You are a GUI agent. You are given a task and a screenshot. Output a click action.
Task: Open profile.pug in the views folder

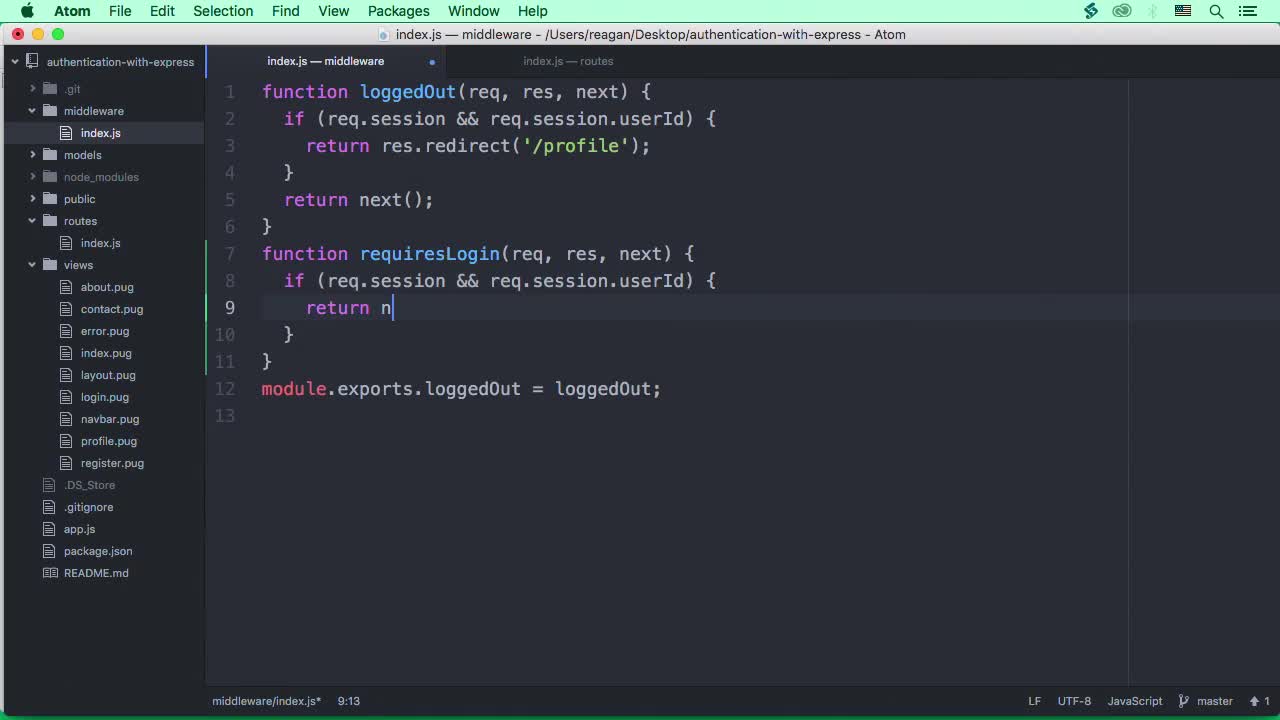click(x=109, y=441)
